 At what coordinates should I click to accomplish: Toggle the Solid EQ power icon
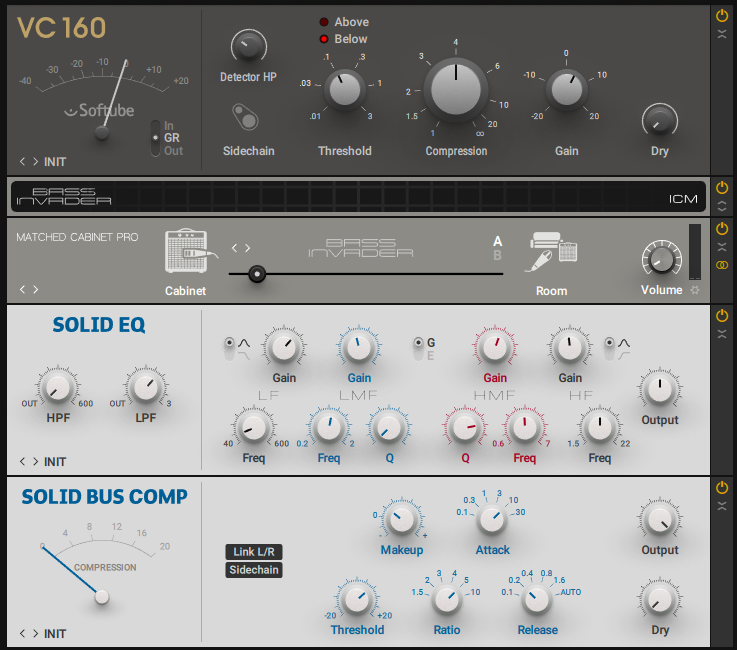722,316
